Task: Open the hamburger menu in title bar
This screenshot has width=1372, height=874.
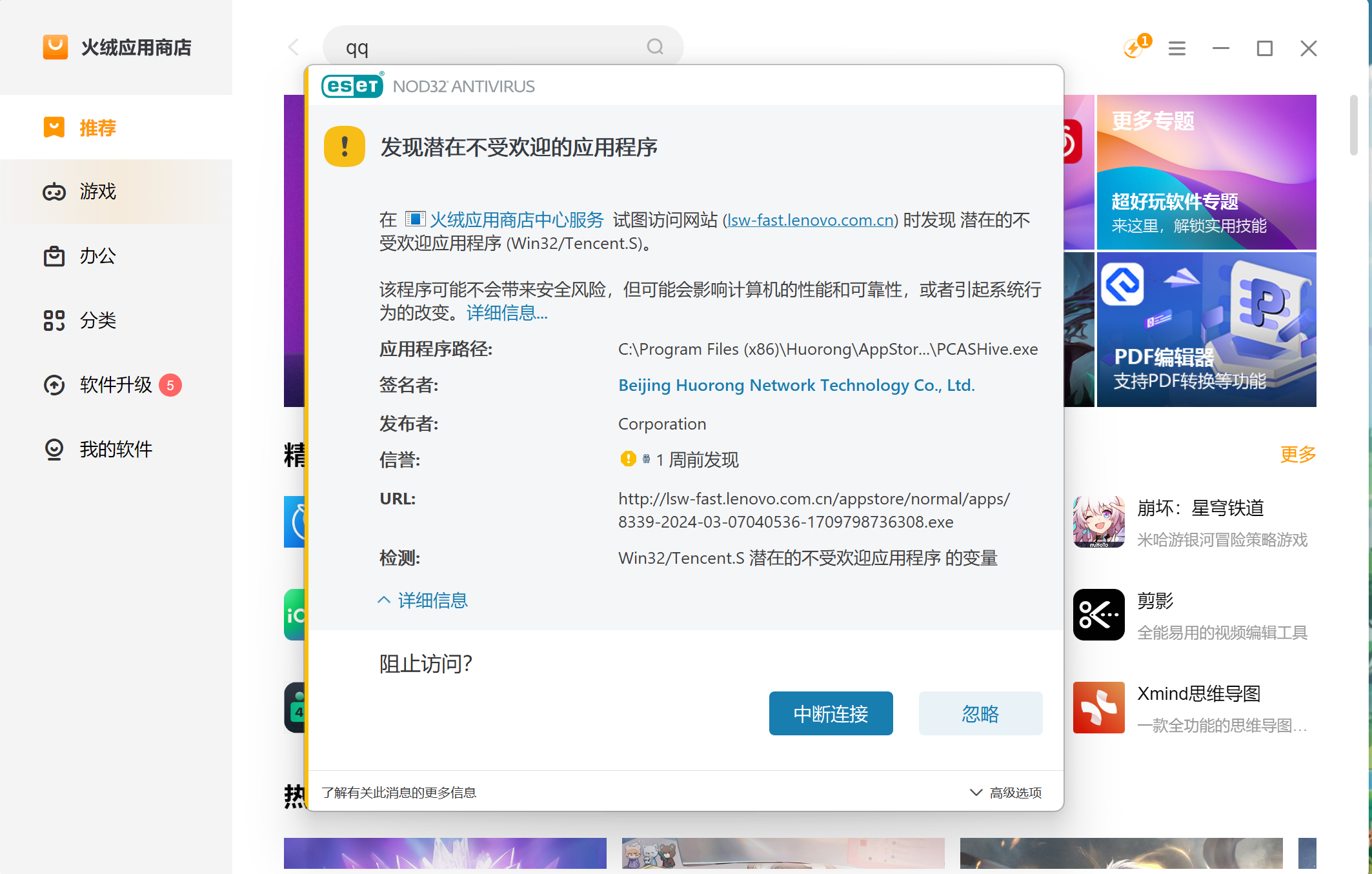Action: point(1176,48)
